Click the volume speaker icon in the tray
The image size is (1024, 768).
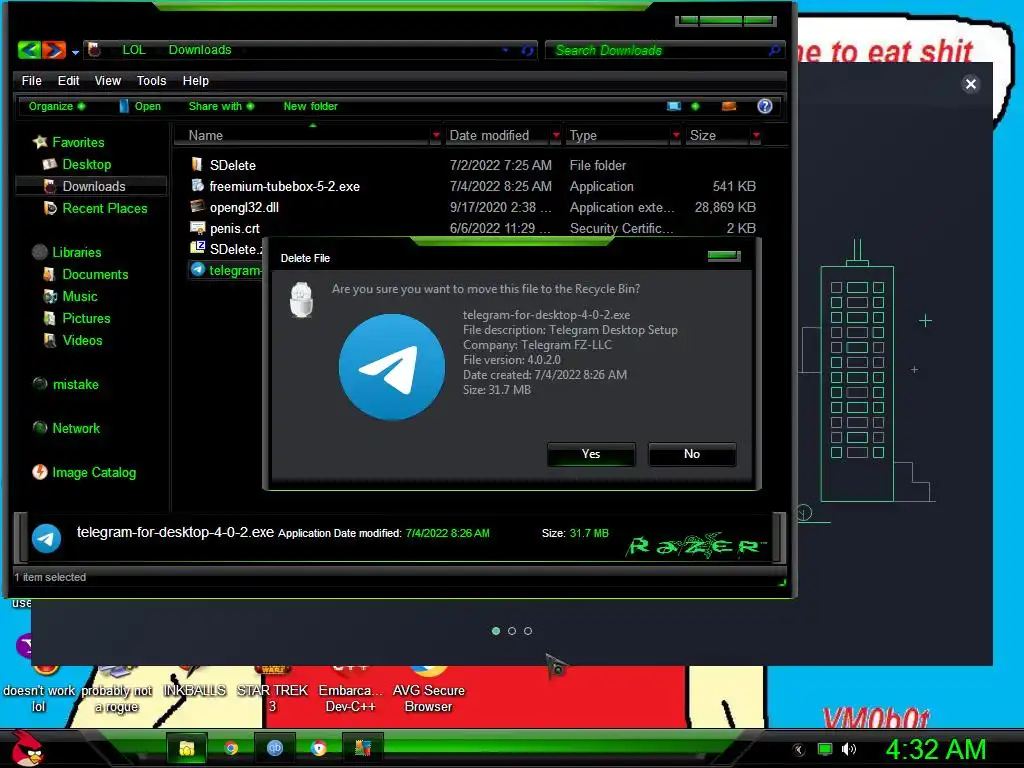[x=848, y=749]
